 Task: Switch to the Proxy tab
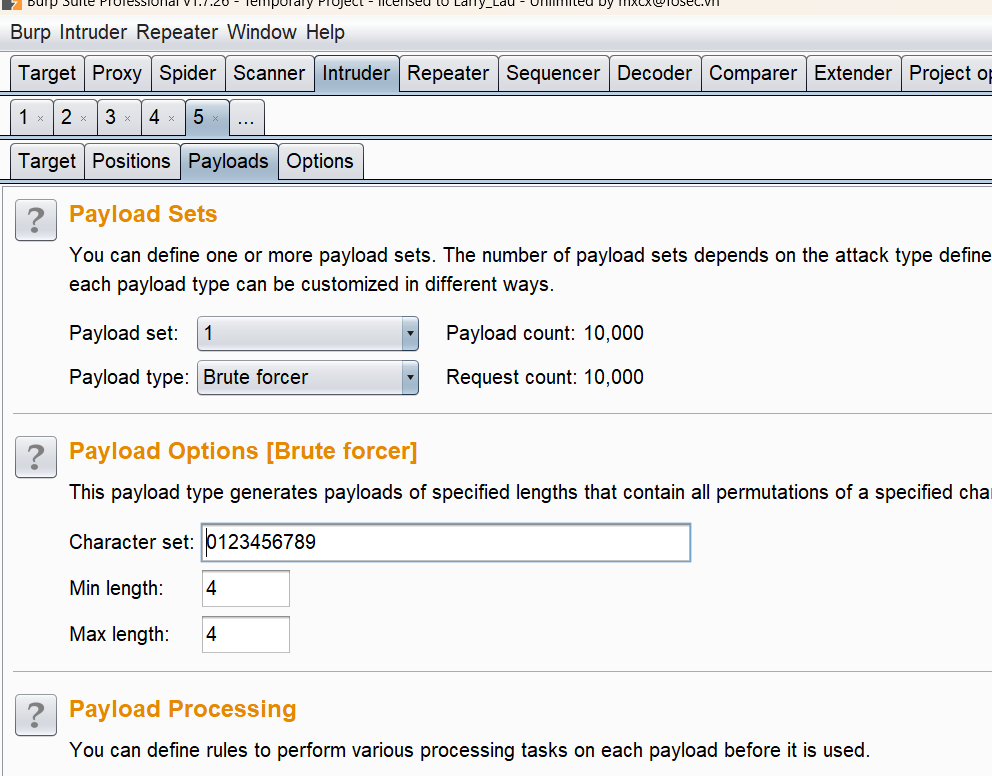coord(117,73)
